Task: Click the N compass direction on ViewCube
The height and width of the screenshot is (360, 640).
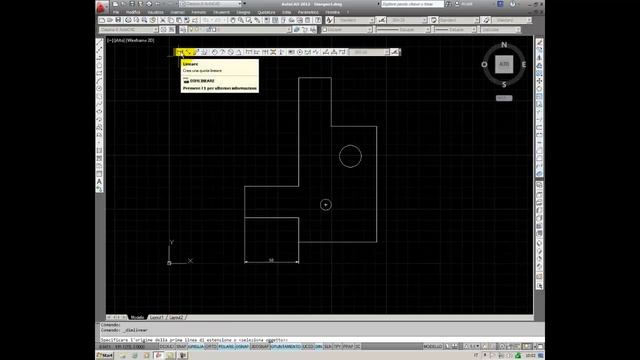Action: click(504, 44)
